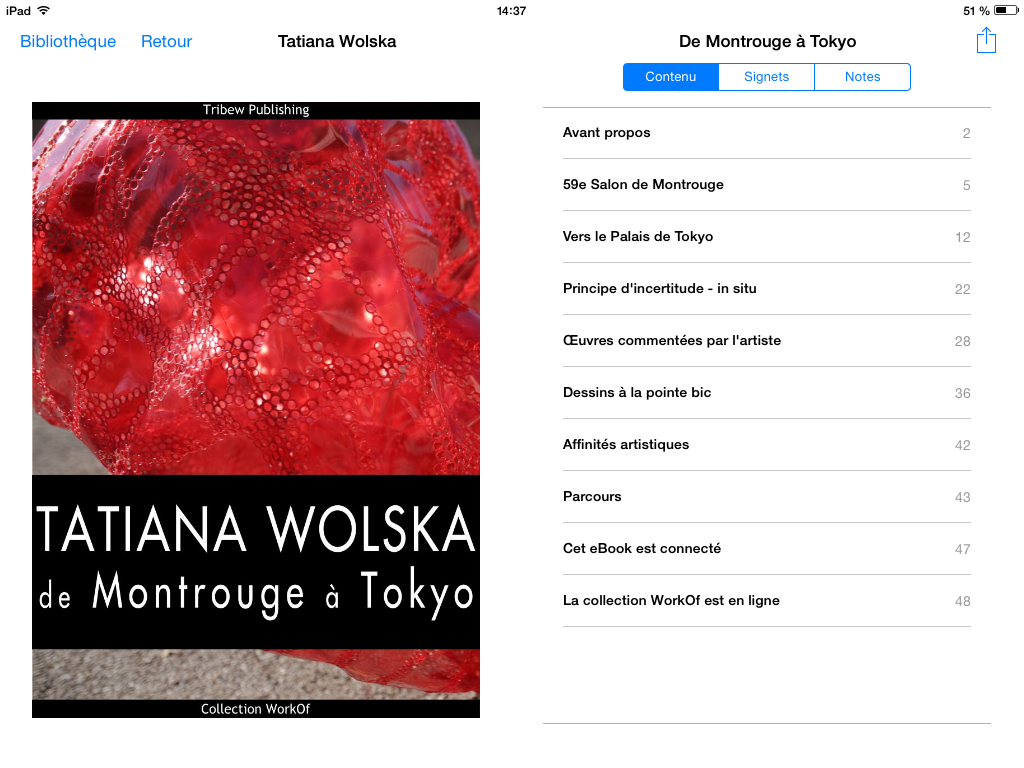Open the Tatiana Wolska book cover
1024x768 pixels.
tap(256, 410)
